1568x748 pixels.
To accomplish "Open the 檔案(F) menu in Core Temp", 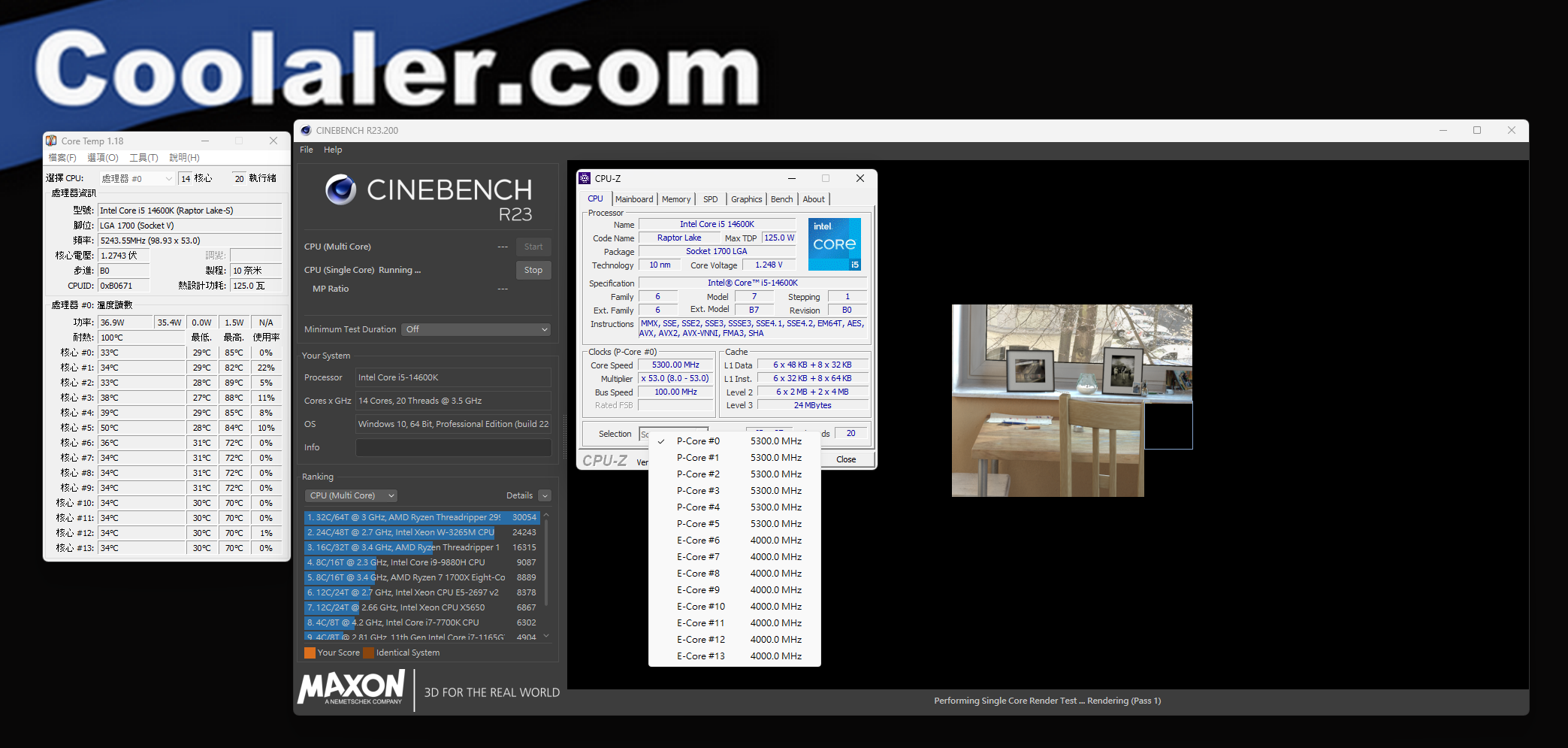I will 62,158.
